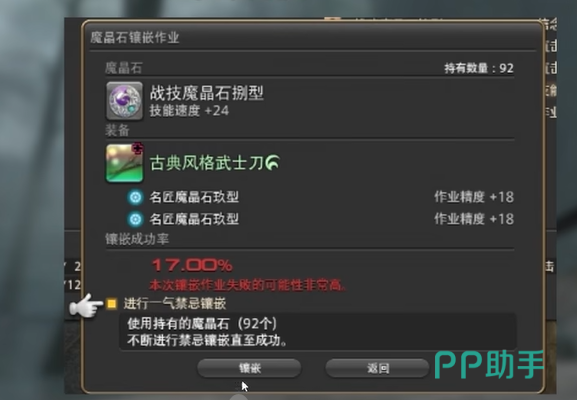Click the white pointing hand cursor icon
577x400 pixels.
[86, 305]
